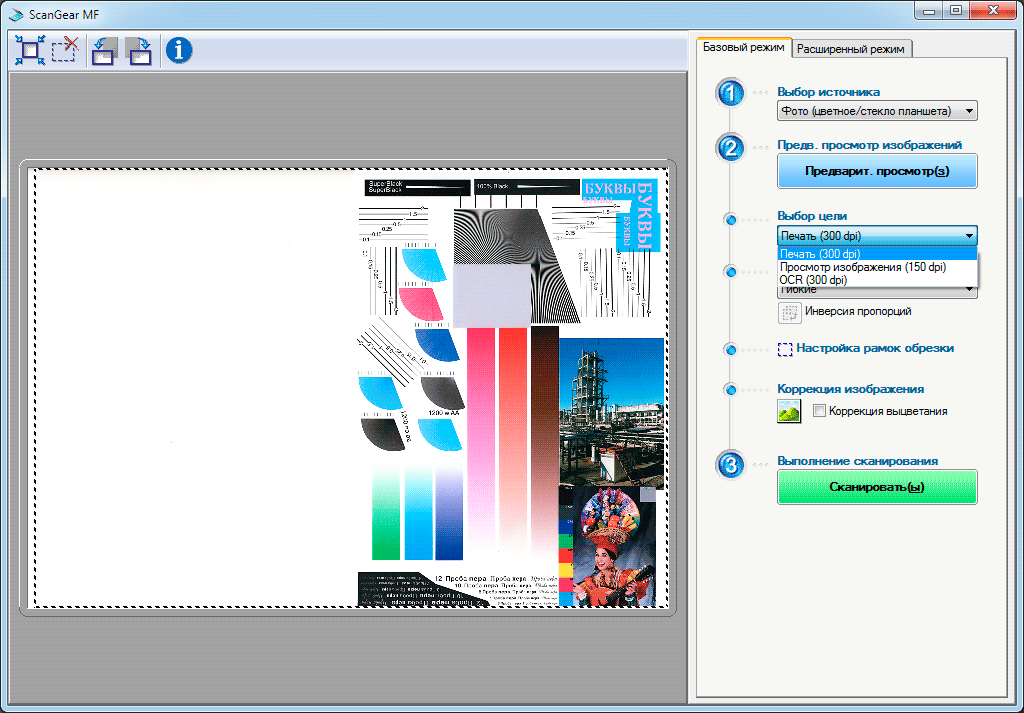Minimize the ScanGear MF window
The height and width of the screenshot is (713, 1024).
tap(929, 11)
